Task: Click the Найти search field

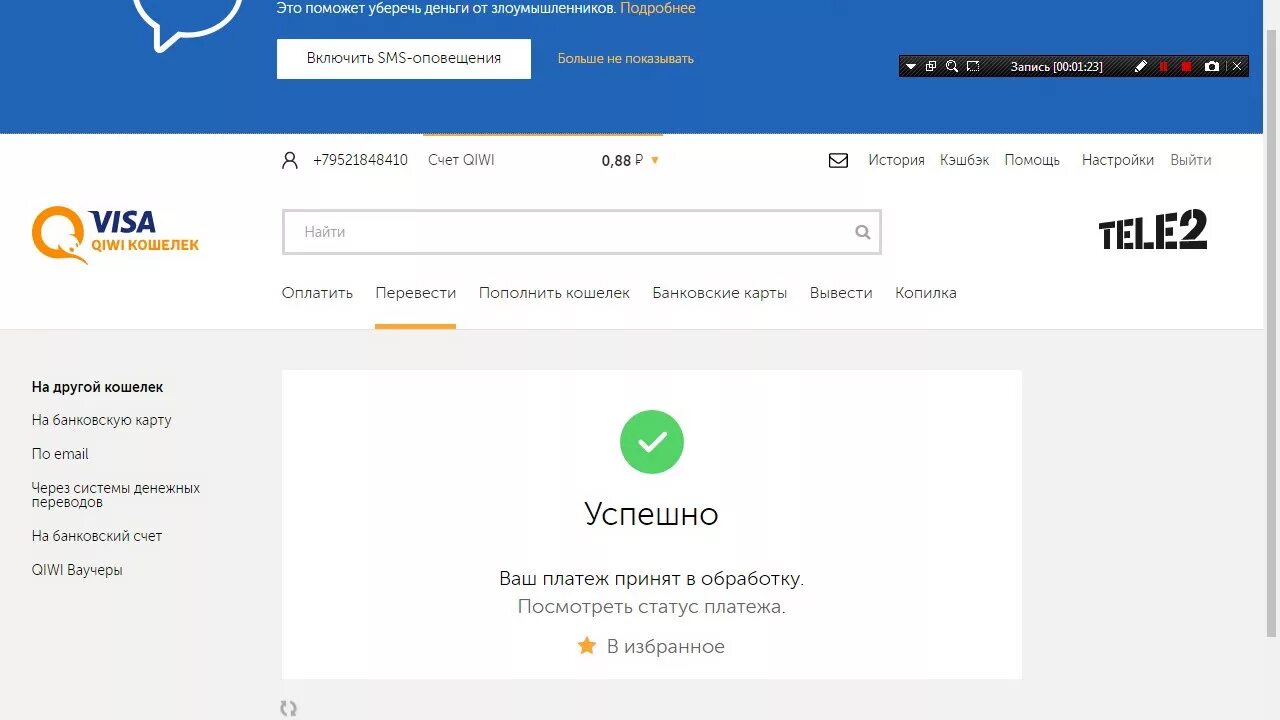Action: point(581,232)
